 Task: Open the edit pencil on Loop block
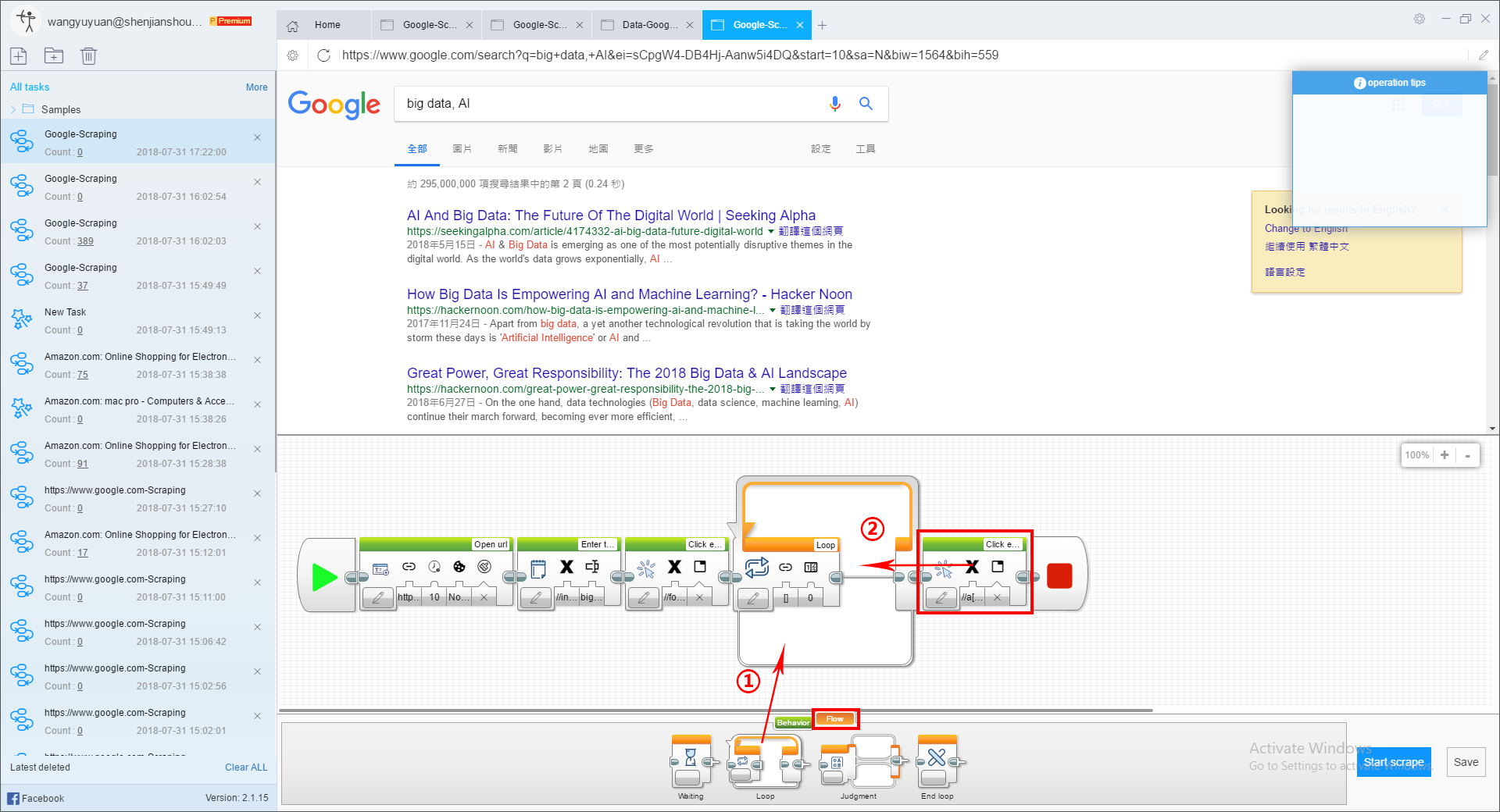pos(753,598)
